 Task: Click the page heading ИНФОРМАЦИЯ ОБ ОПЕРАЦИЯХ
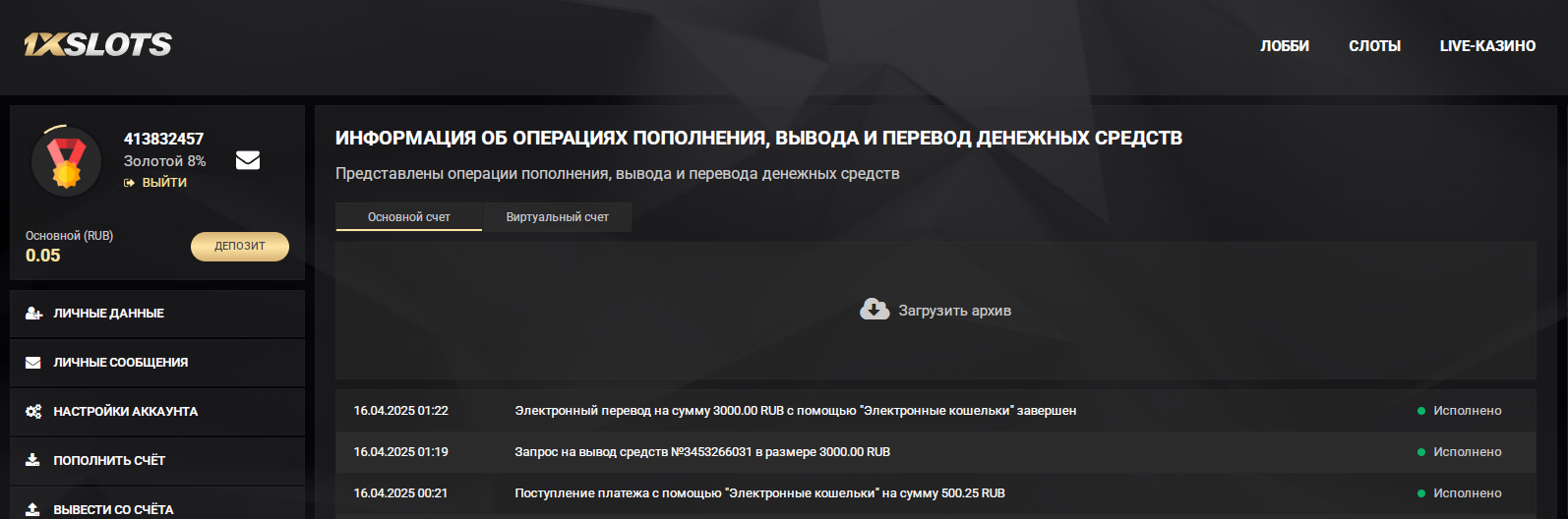[758, 139]
